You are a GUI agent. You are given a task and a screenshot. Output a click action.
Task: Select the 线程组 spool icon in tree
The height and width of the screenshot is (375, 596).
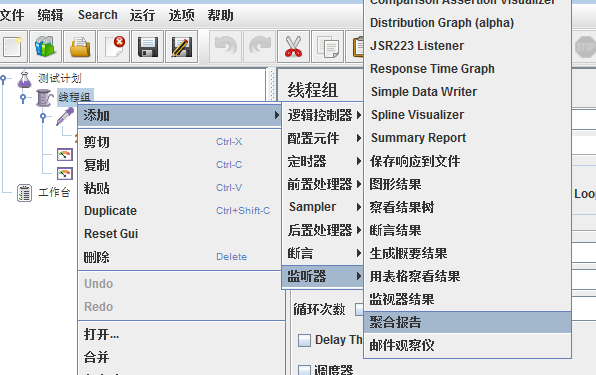click(x=45, y=98)
